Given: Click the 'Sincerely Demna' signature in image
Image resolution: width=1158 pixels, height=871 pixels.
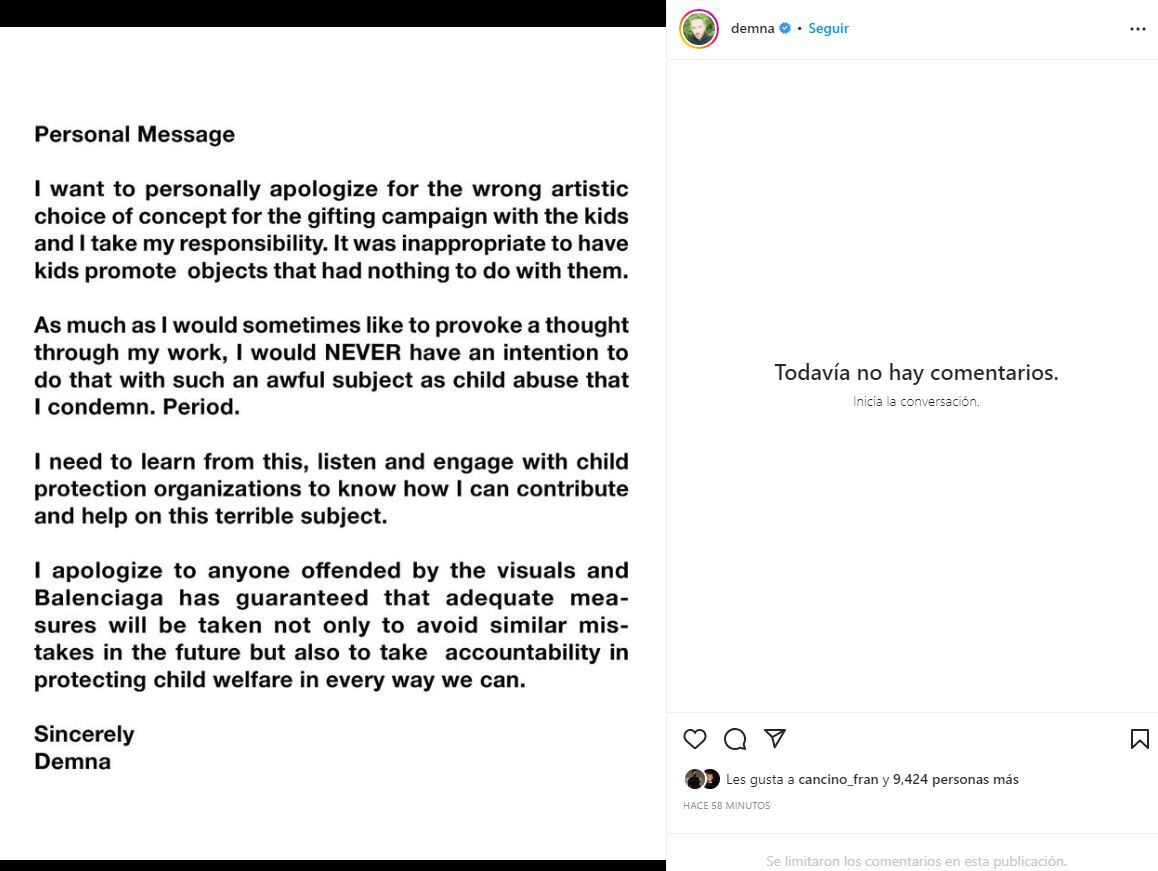Looking at the screenshot, I should (x=84, y=748).
